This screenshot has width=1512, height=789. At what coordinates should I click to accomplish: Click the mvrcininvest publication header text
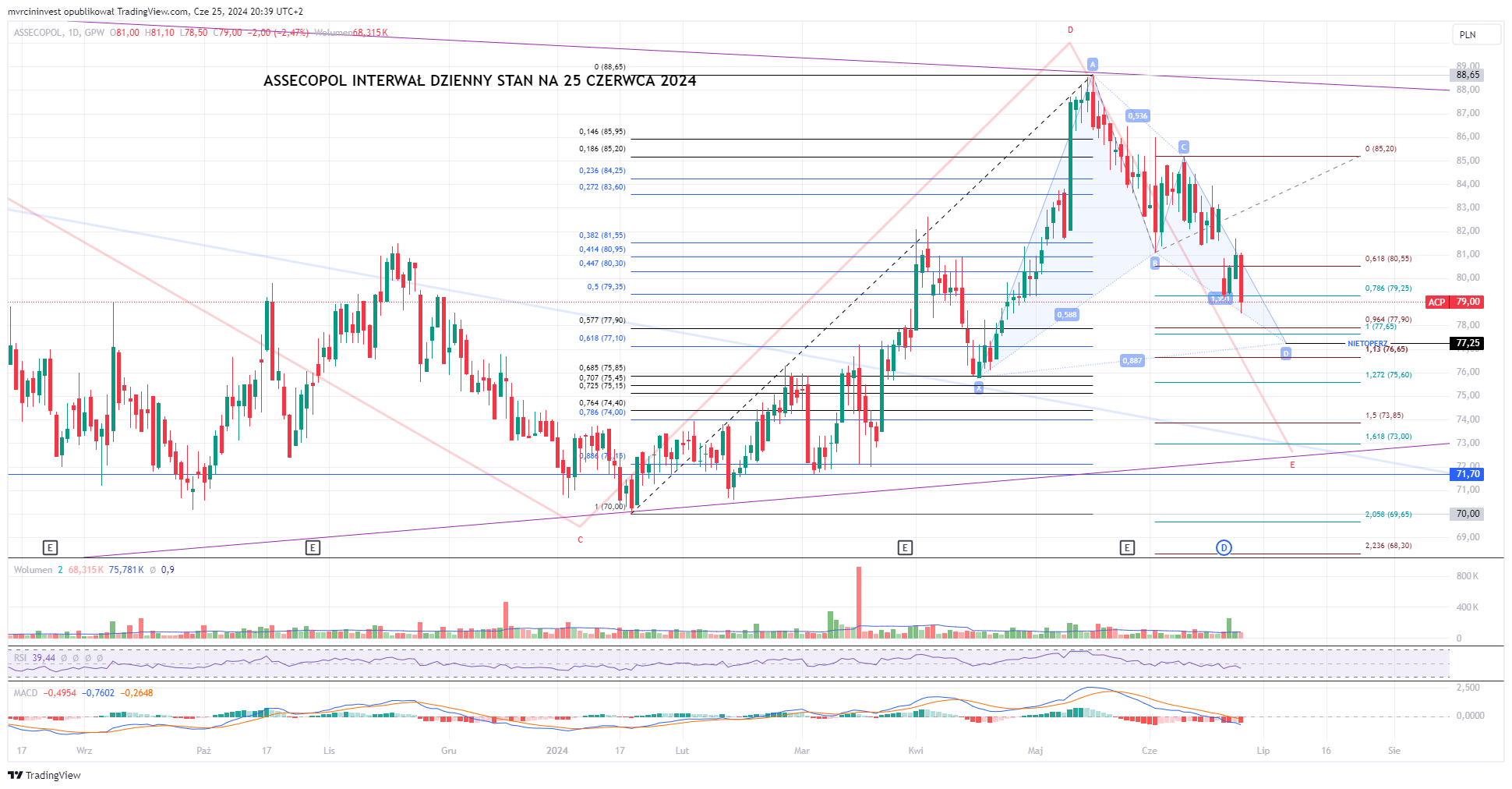tap(155, 11)
